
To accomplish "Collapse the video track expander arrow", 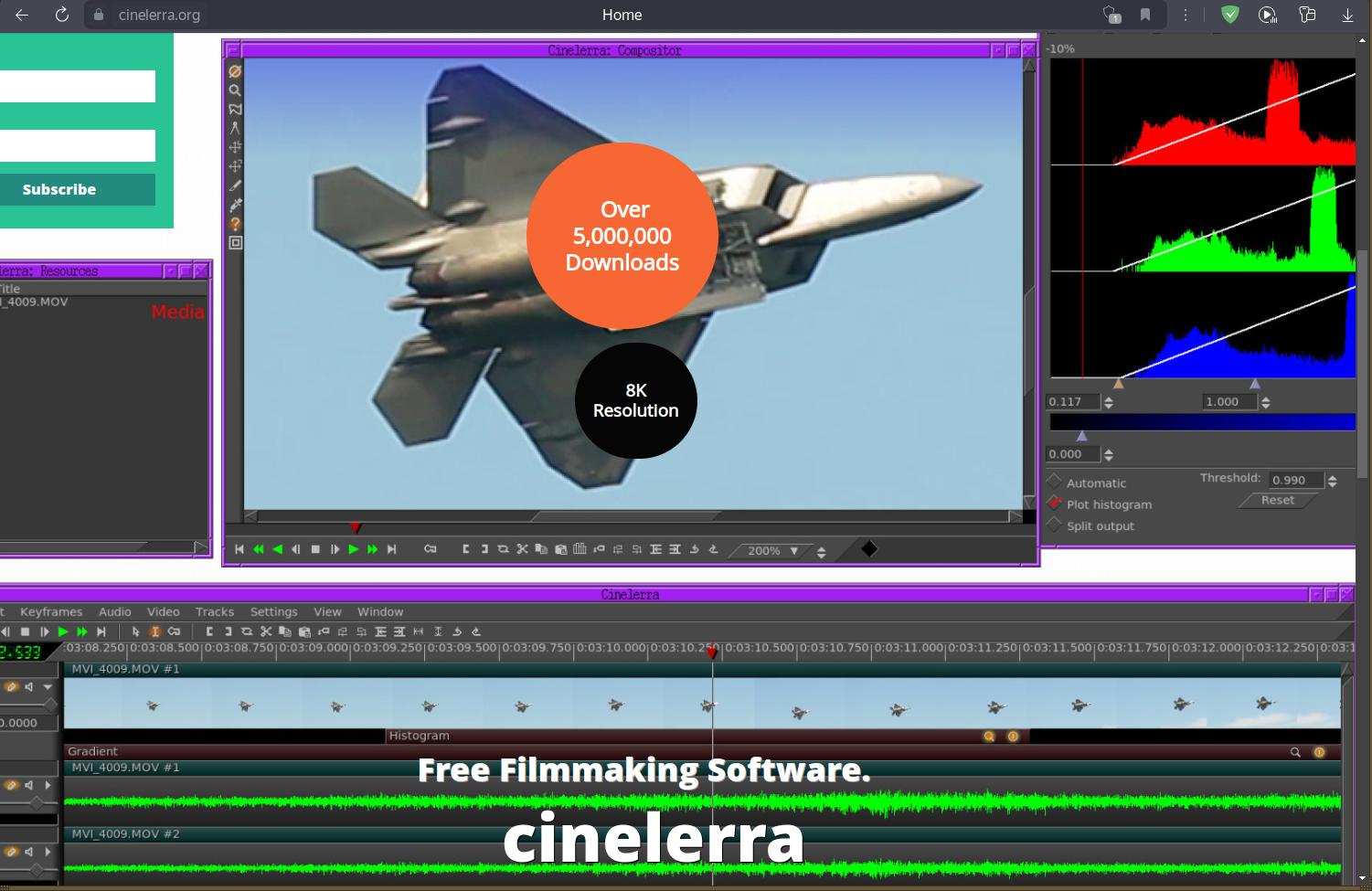I will pos(48,686).
